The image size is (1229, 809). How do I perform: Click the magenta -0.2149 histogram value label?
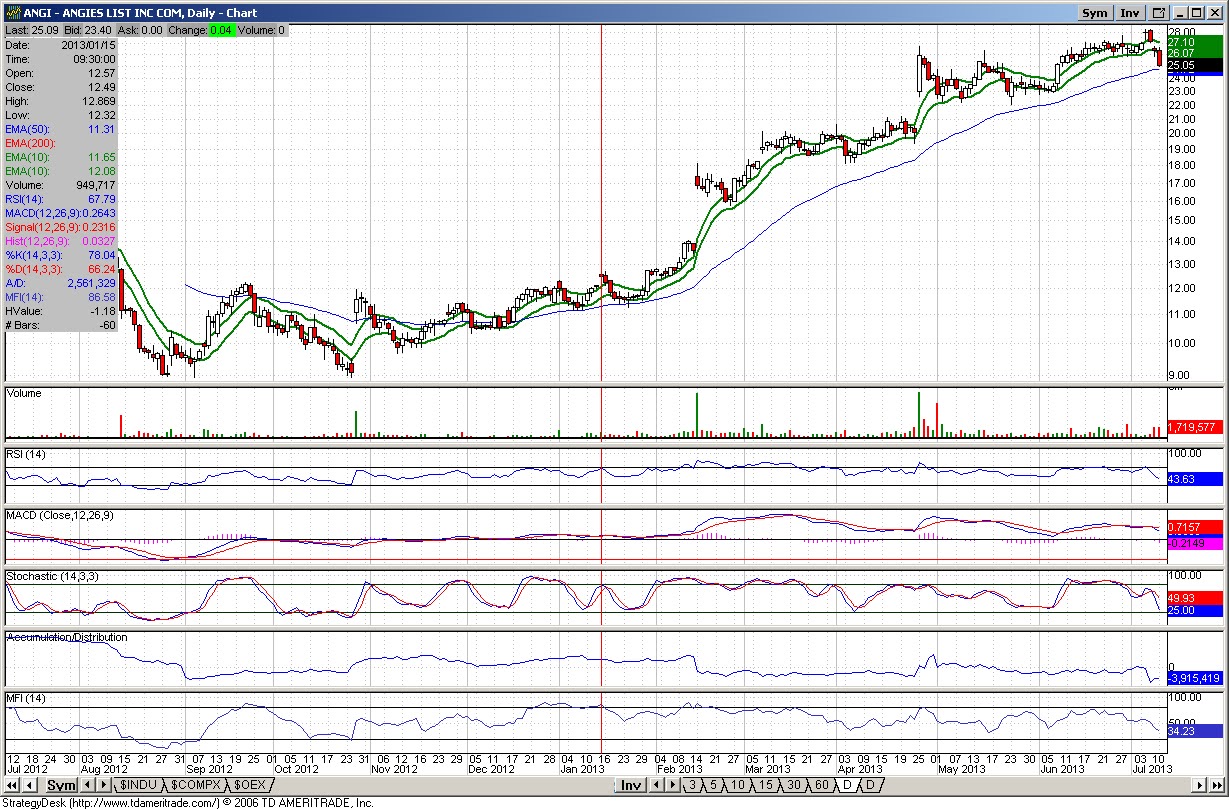click(x=1195, y=542)
